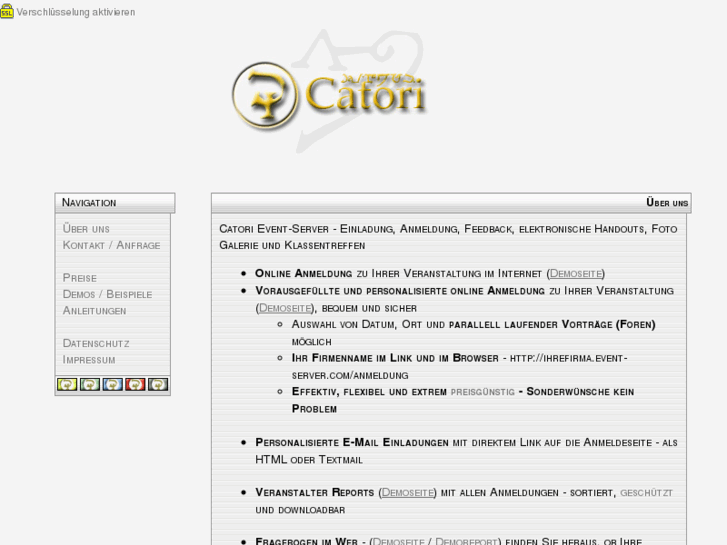The width and height of the screenshot is (727, 545).
Task: Click the 'Effektiv, flexibel und extrem' text
Action: 369,392
